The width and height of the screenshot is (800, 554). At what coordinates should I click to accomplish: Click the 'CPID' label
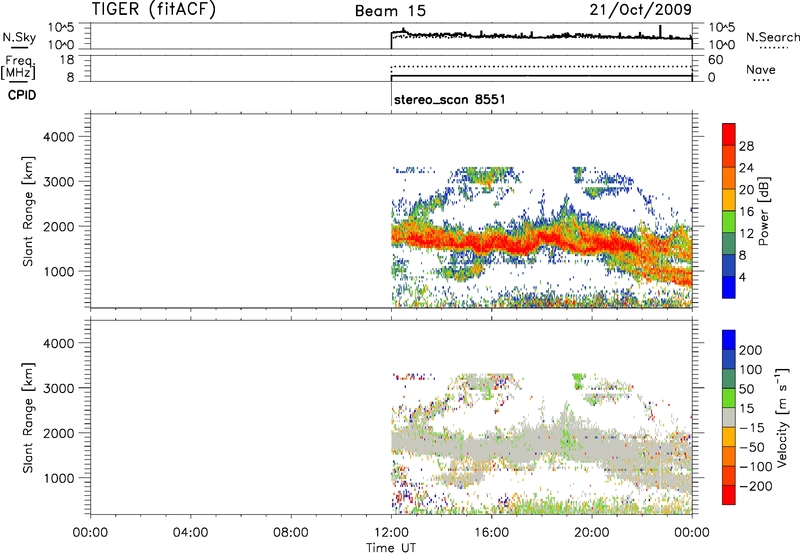[22, 95]
